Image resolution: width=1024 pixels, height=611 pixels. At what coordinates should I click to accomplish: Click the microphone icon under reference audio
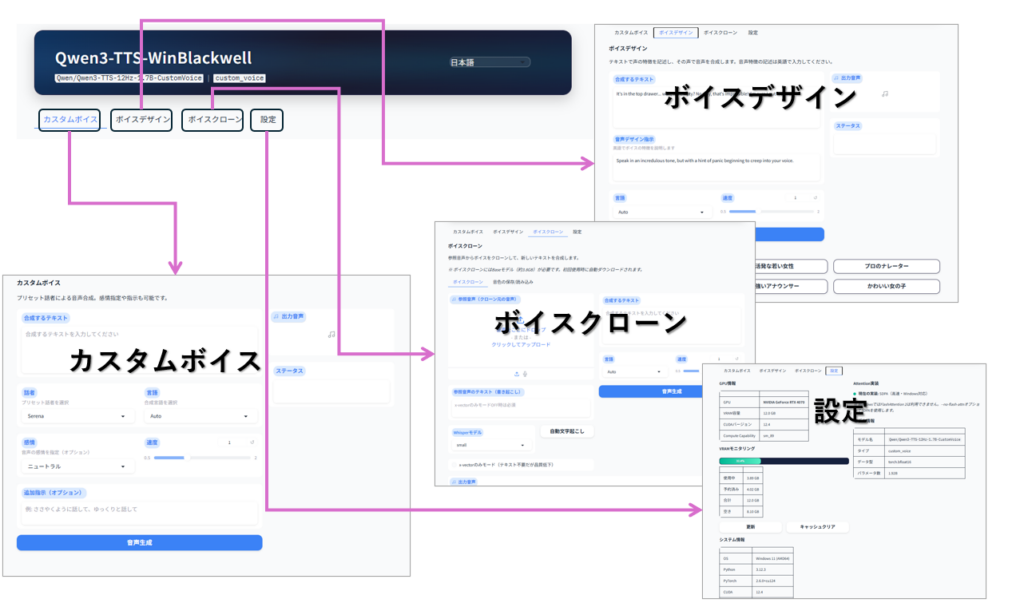pyautogui.click(x=526, y=373)
